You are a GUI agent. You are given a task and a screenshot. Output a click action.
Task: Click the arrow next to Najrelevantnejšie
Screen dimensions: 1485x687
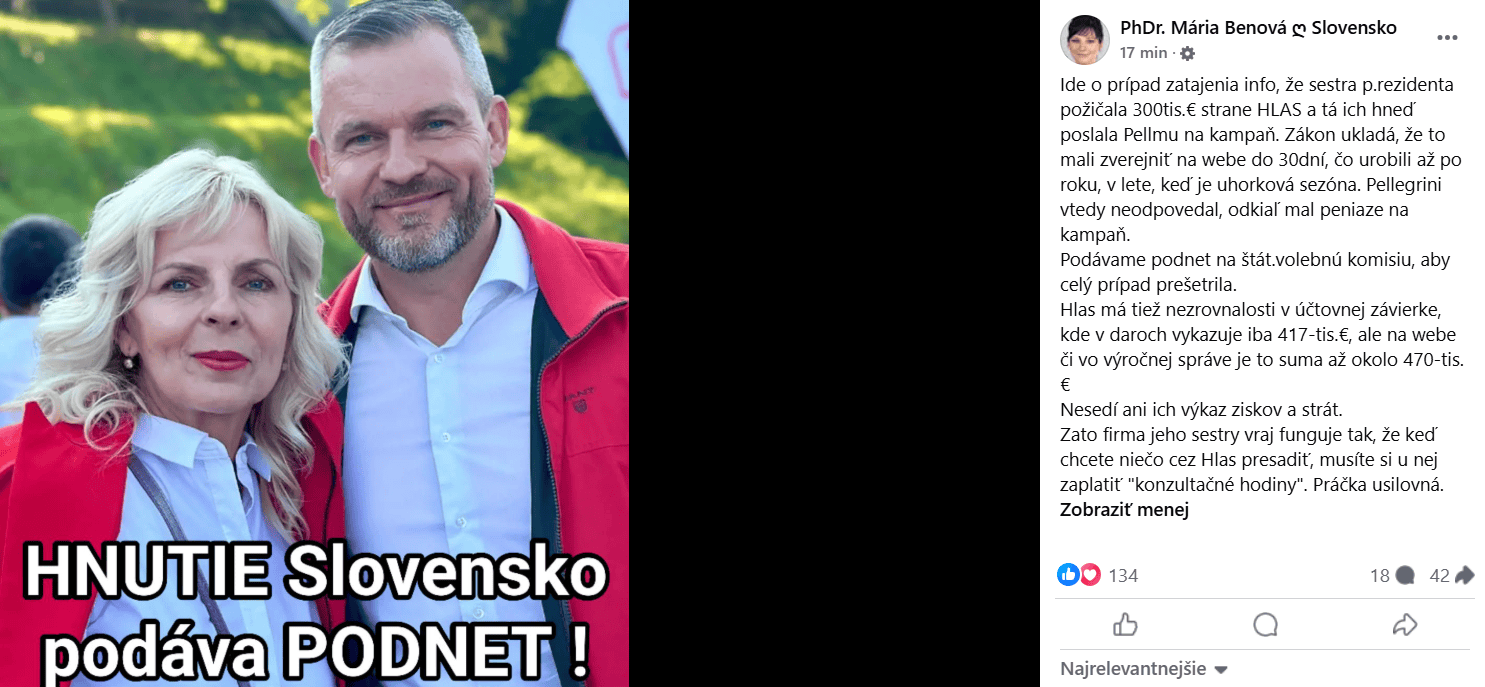(x=1220, y=670)
